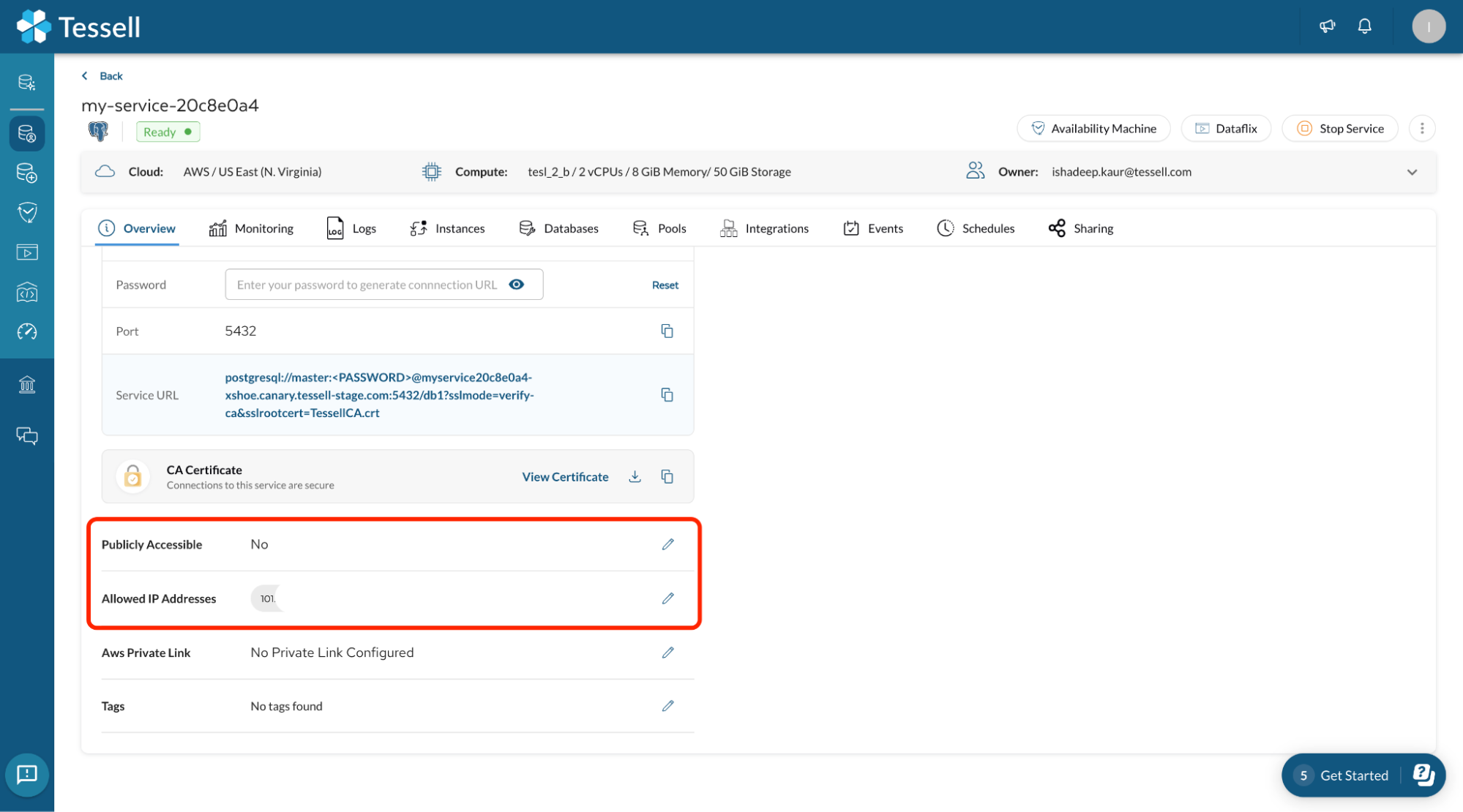This screenshot has width=1463, height=812.
Task: Open first database services sidebar icon
Action: 27,82
